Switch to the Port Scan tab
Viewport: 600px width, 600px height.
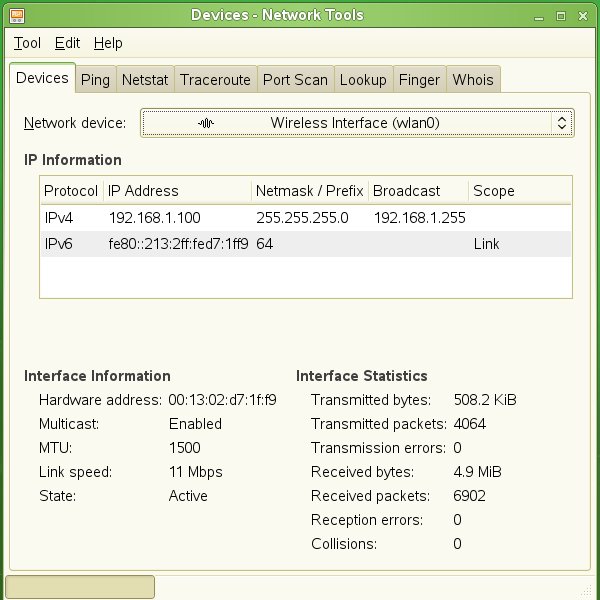[x=295, y=80]
